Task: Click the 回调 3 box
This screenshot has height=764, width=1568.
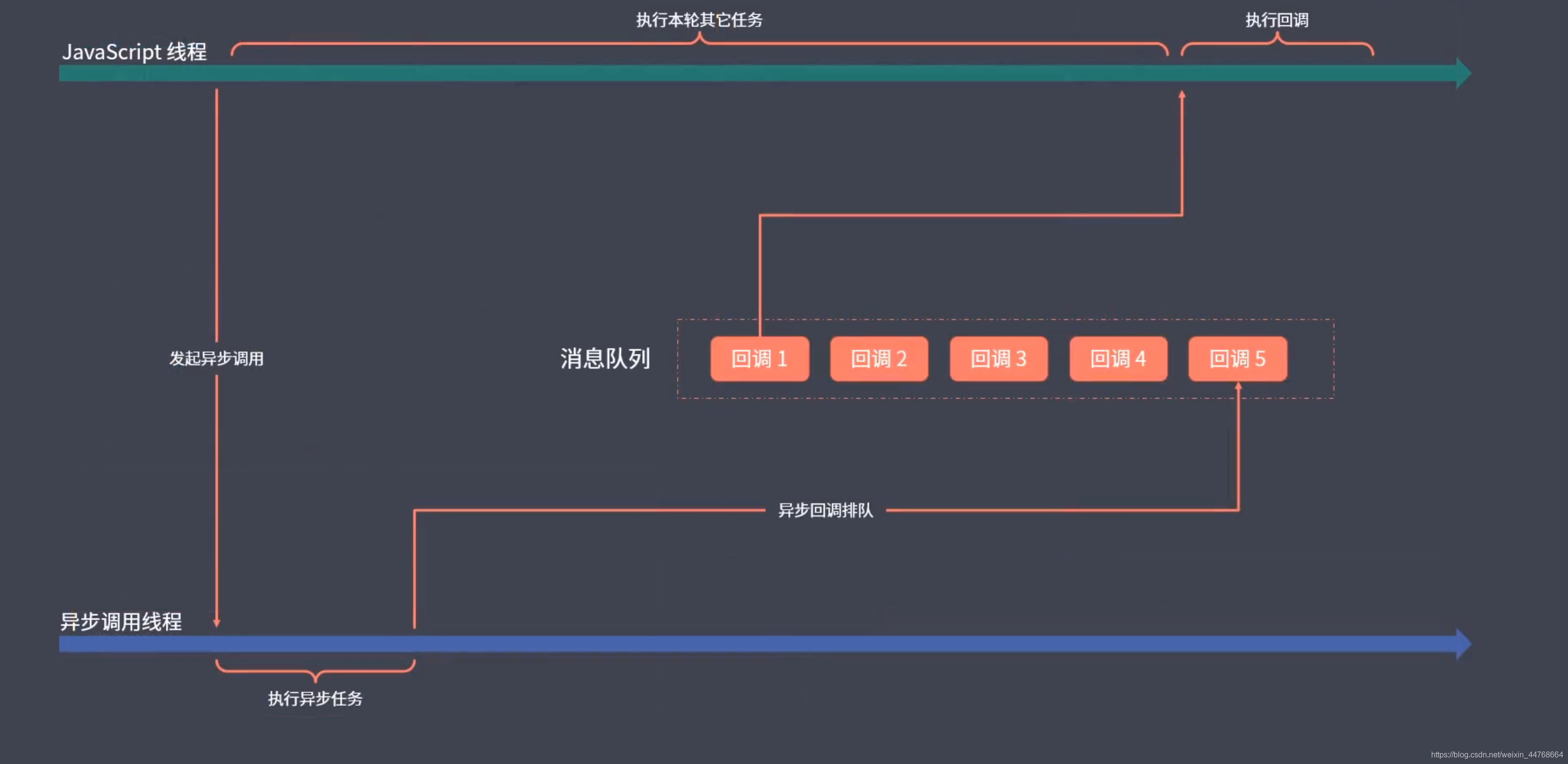Action: (999, 359)
